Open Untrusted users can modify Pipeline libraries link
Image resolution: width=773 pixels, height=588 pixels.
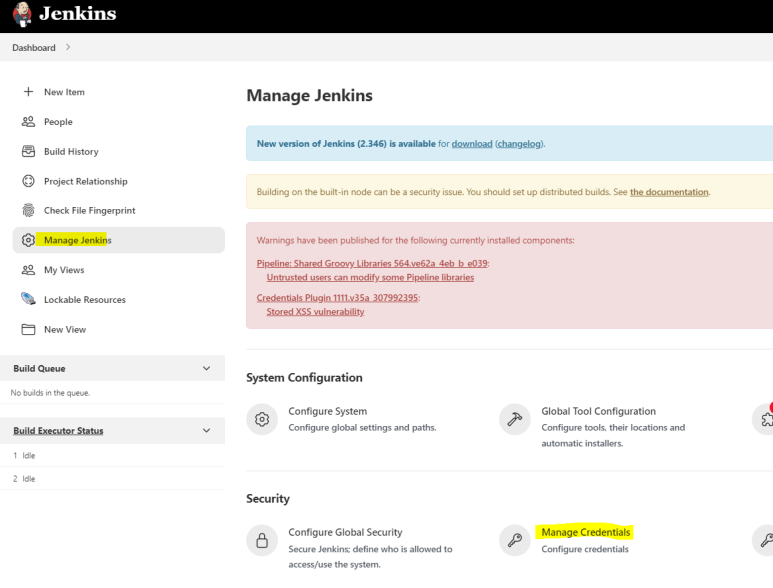tap(370, 277)
